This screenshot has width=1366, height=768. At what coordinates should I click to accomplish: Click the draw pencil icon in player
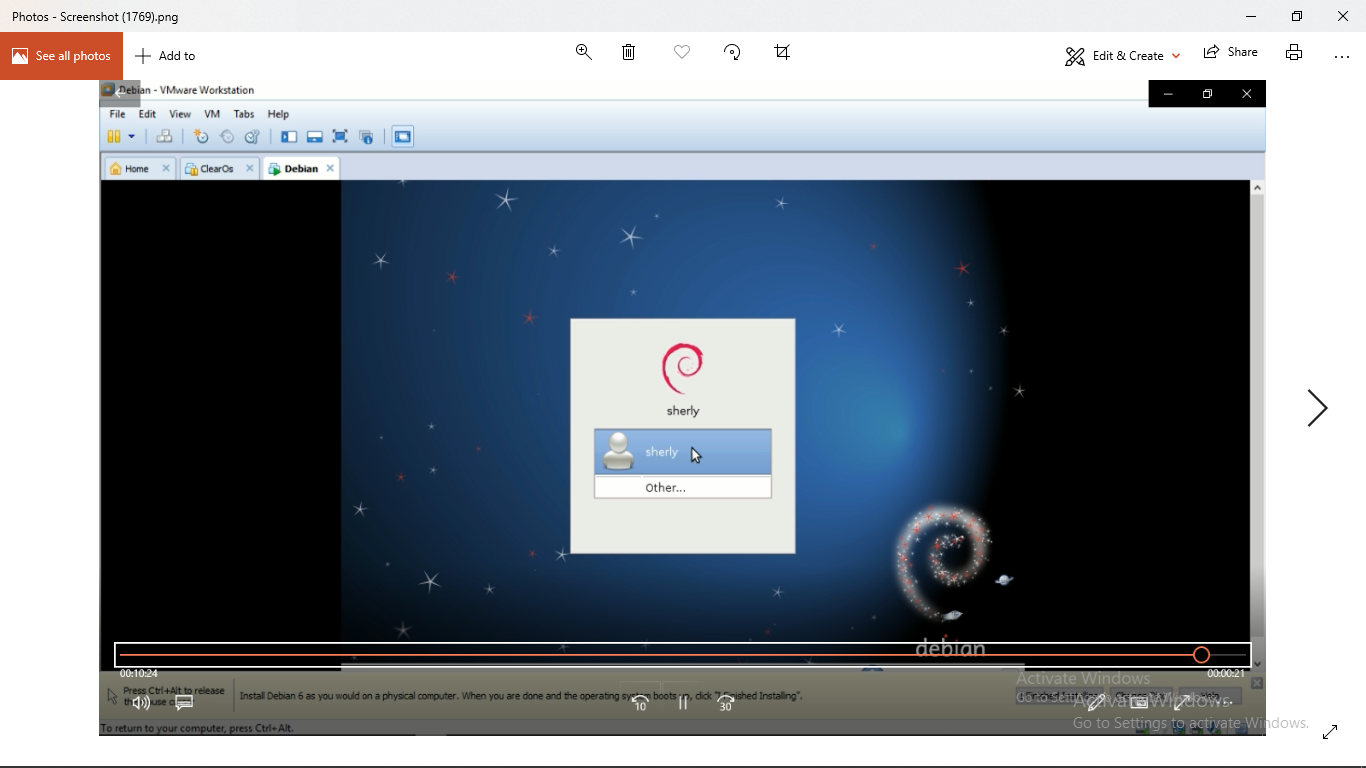[x=1096, y=703]
